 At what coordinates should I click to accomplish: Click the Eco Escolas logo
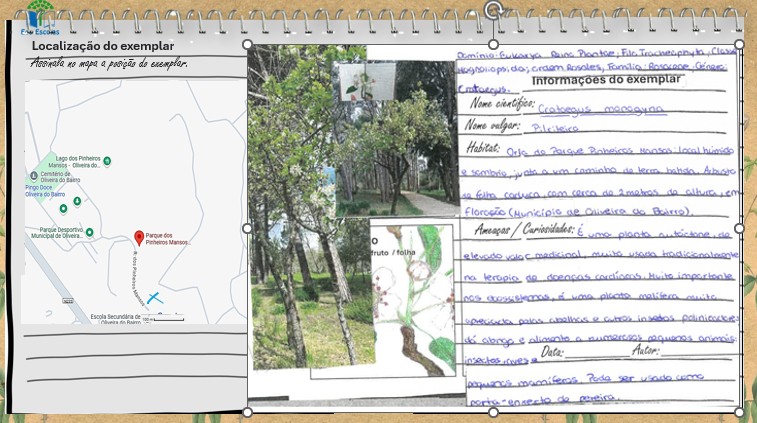point(40,18)
